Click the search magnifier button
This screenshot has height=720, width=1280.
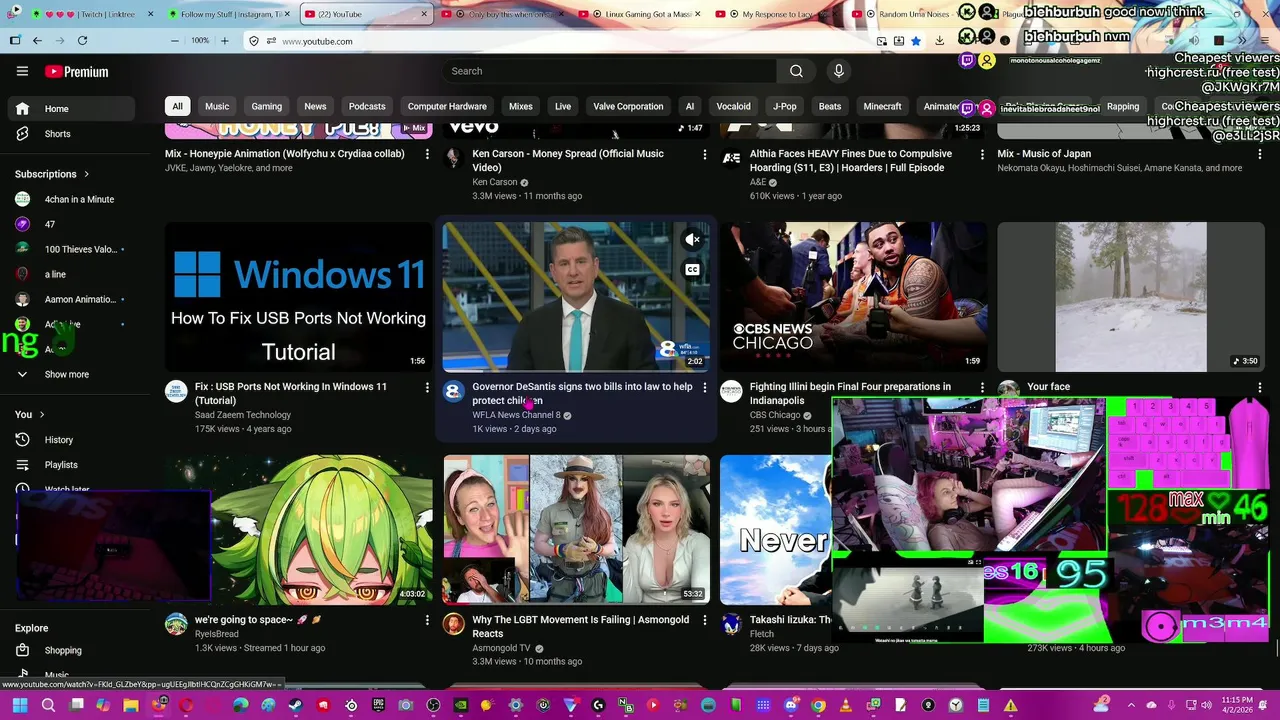click(x=796, y=71)
